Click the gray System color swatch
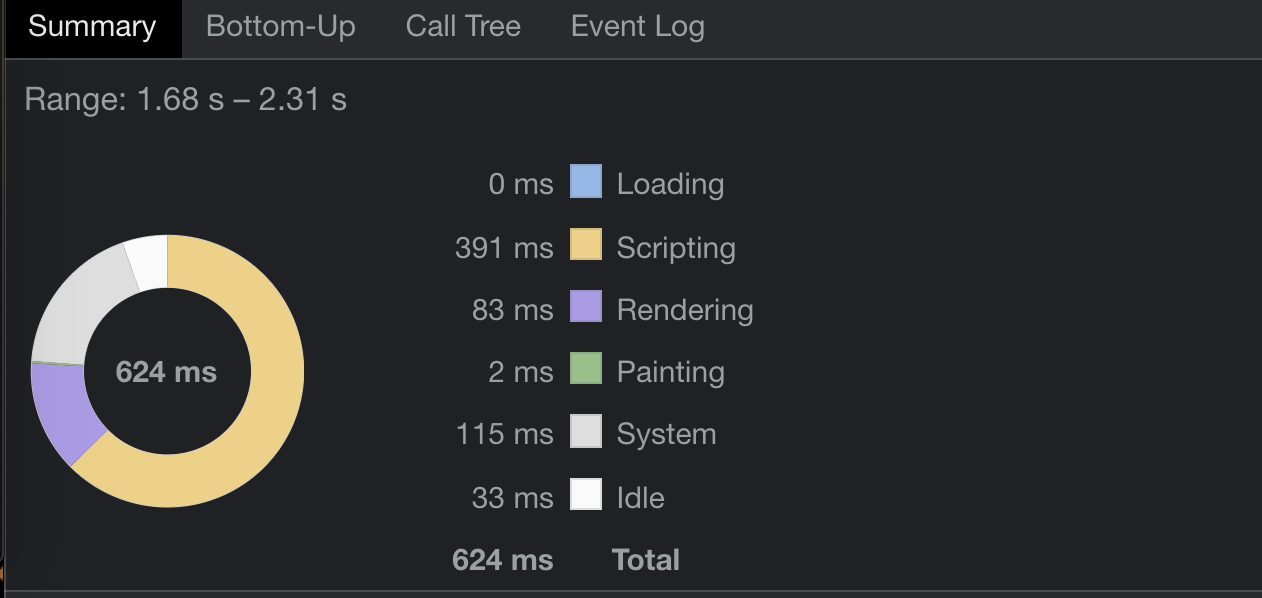The image size is (1262, 598). pyautogui.click(x=586, y=432)
